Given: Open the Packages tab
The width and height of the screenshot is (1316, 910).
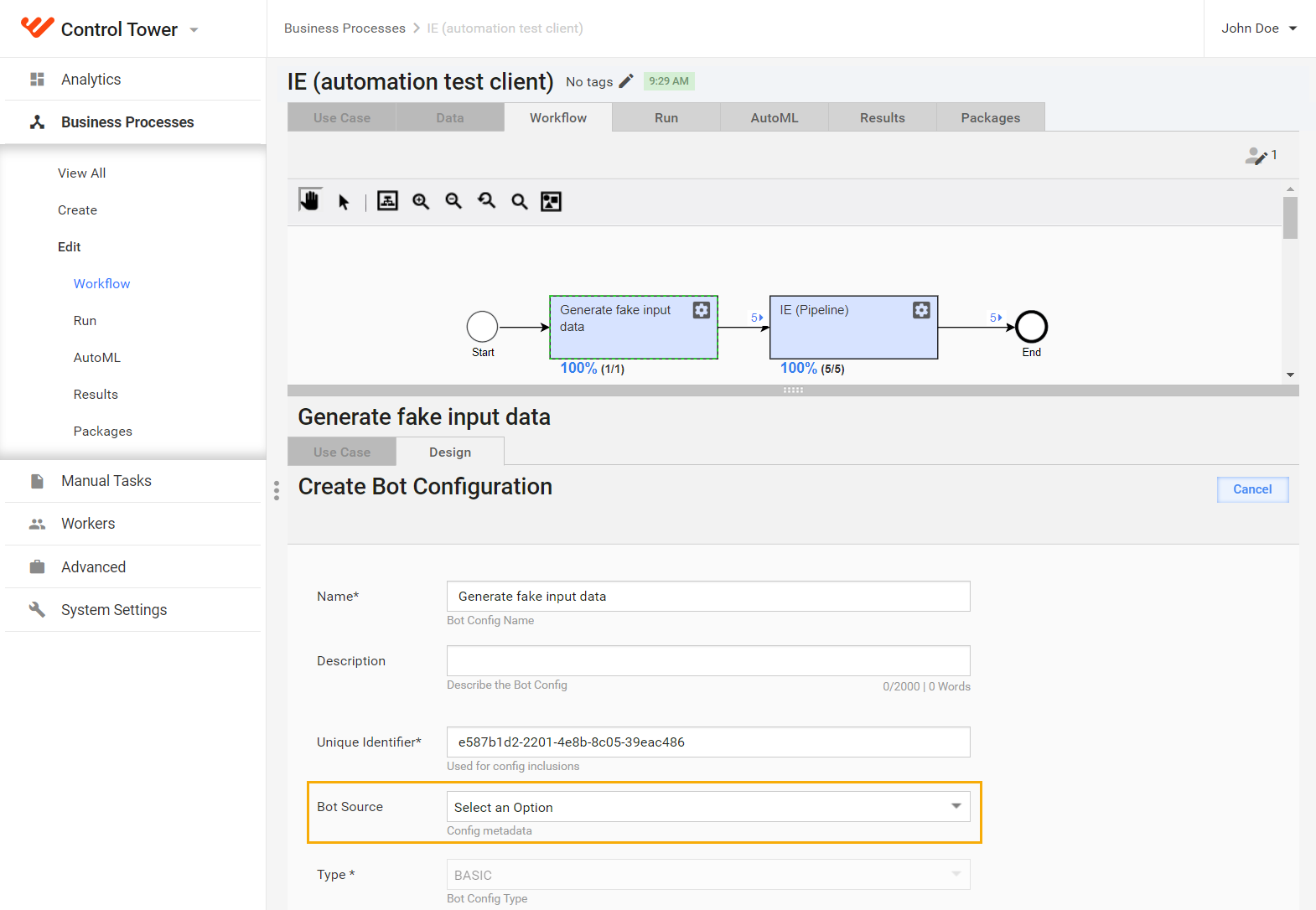Looking at the screenshot, I should pyautogui.click(x=991, y=117).
